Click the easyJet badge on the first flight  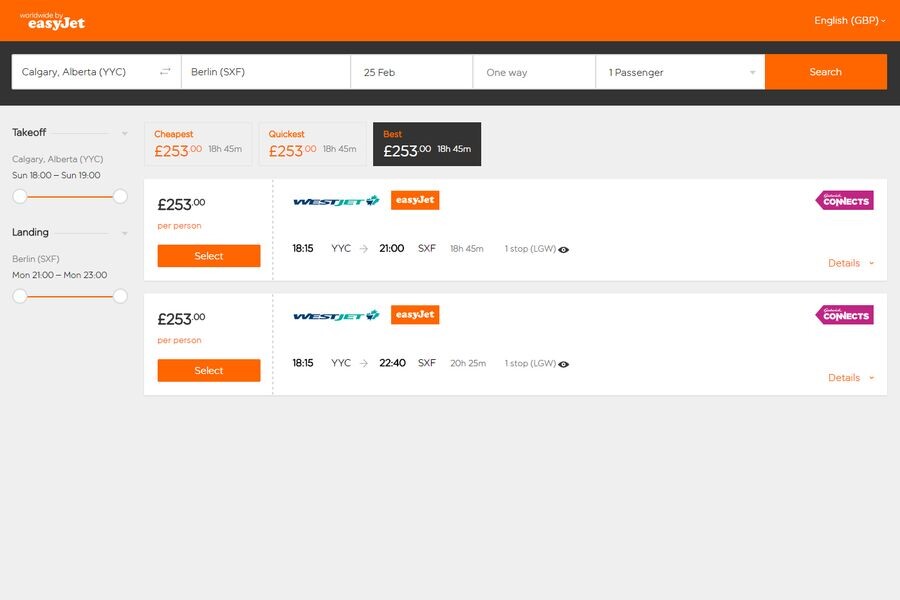(415, 200)
